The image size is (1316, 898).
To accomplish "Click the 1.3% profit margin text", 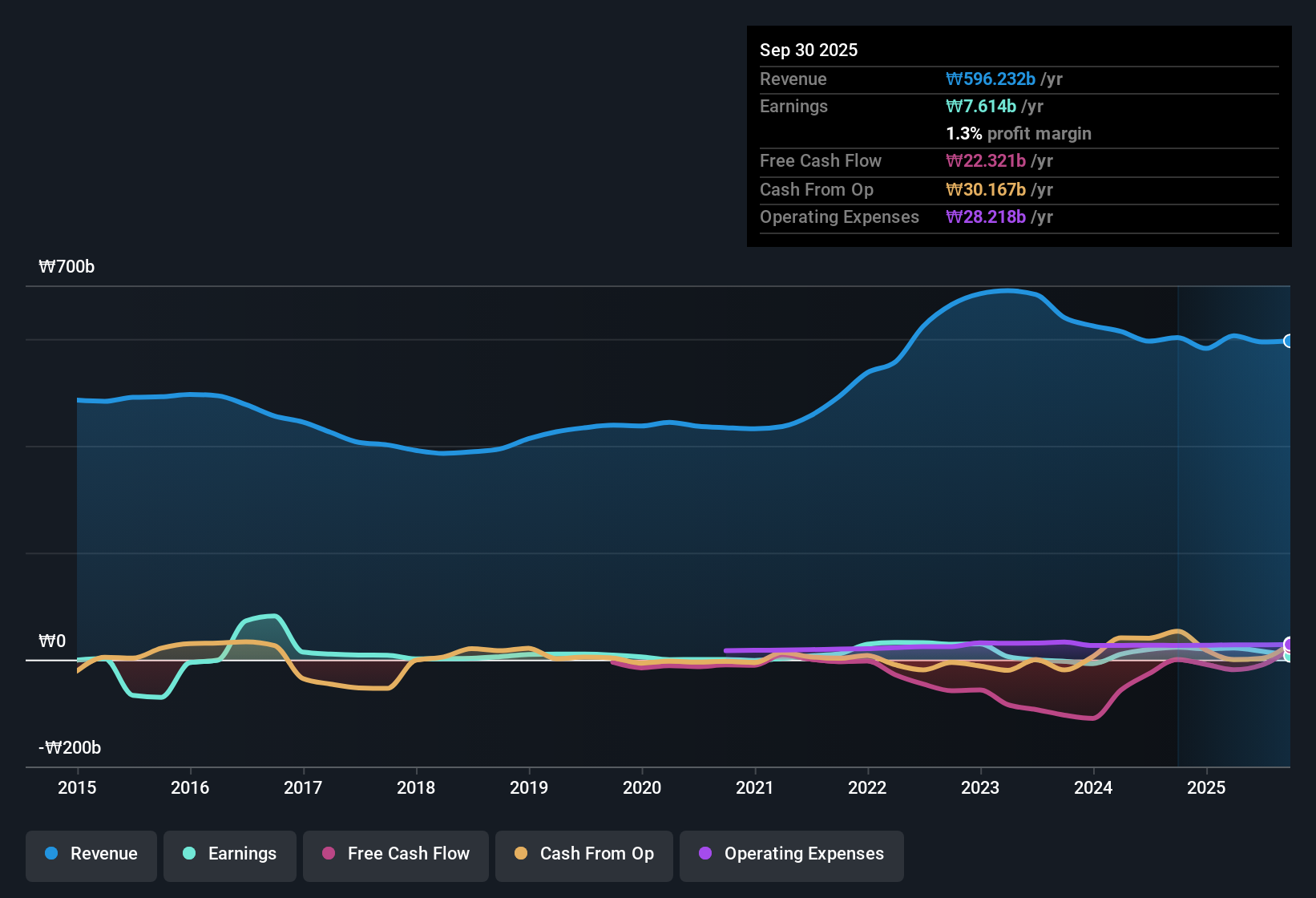I will coord(1019,133).
